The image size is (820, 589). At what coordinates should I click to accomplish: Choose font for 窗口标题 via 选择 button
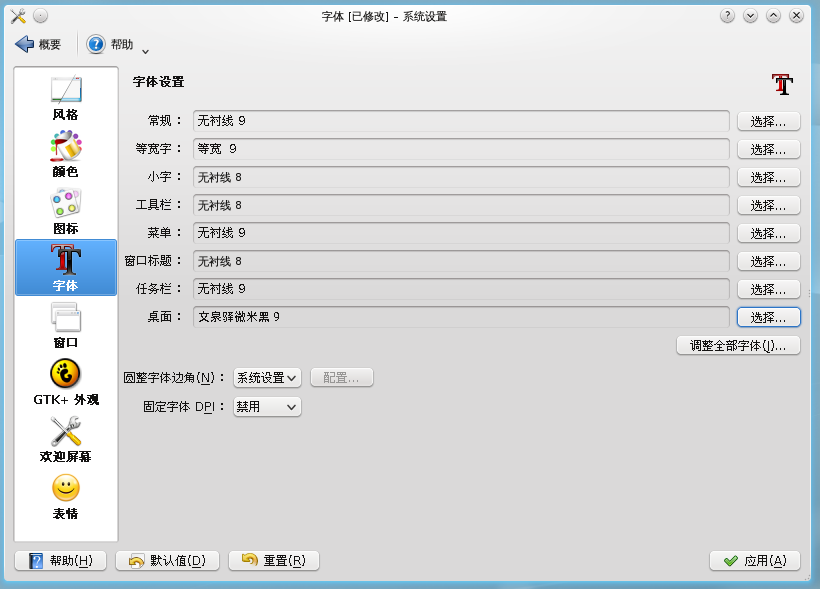click(769, 262)
